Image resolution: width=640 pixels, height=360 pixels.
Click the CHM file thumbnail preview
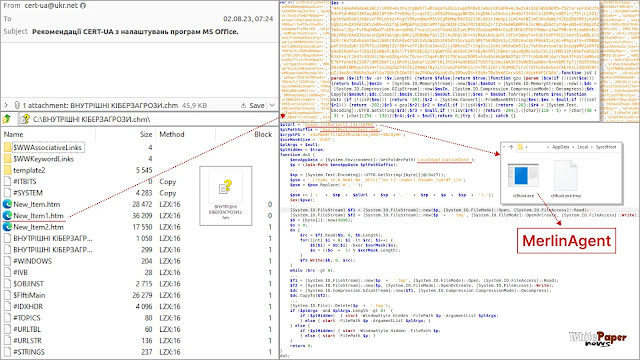(225, 196)
